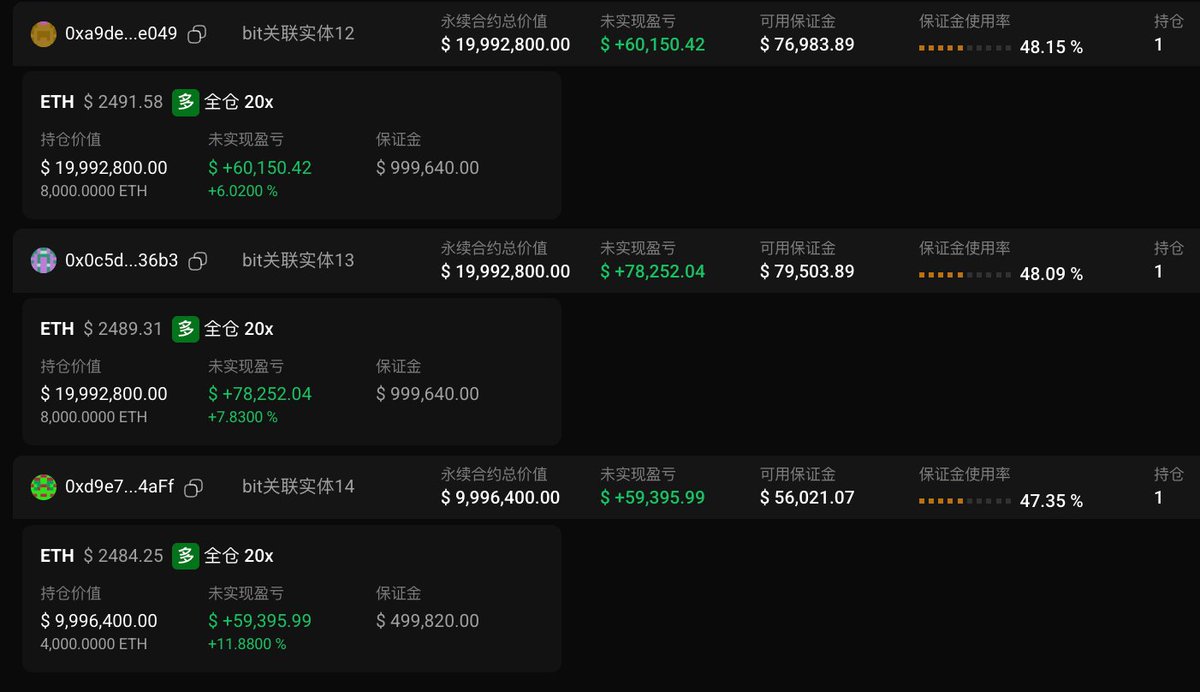This screenshot has height=692, width=1200.
Task: Click the green 多 badge at ETH $2484.25
Action: tap(186, 556)
